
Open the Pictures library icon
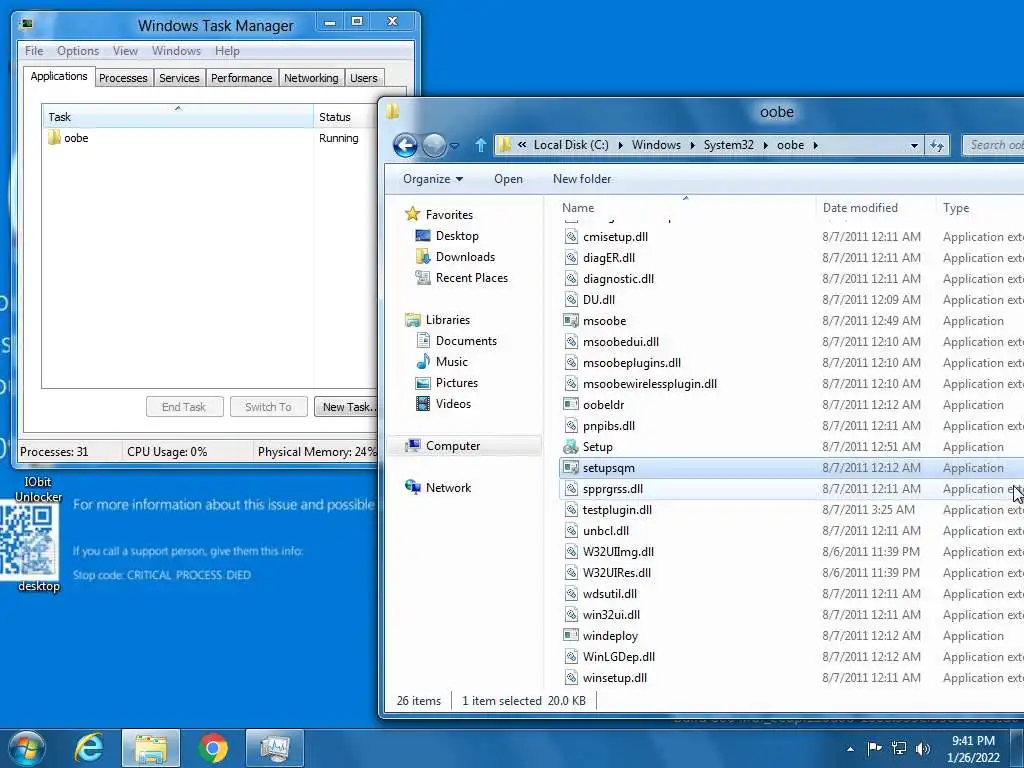pyautogui.click(x=423, y=383)
